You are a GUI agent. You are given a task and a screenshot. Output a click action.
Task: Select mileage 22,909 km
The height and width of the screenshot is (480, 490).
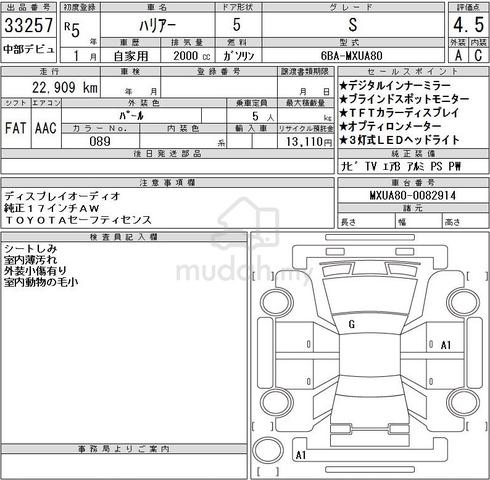click(65, 88)
